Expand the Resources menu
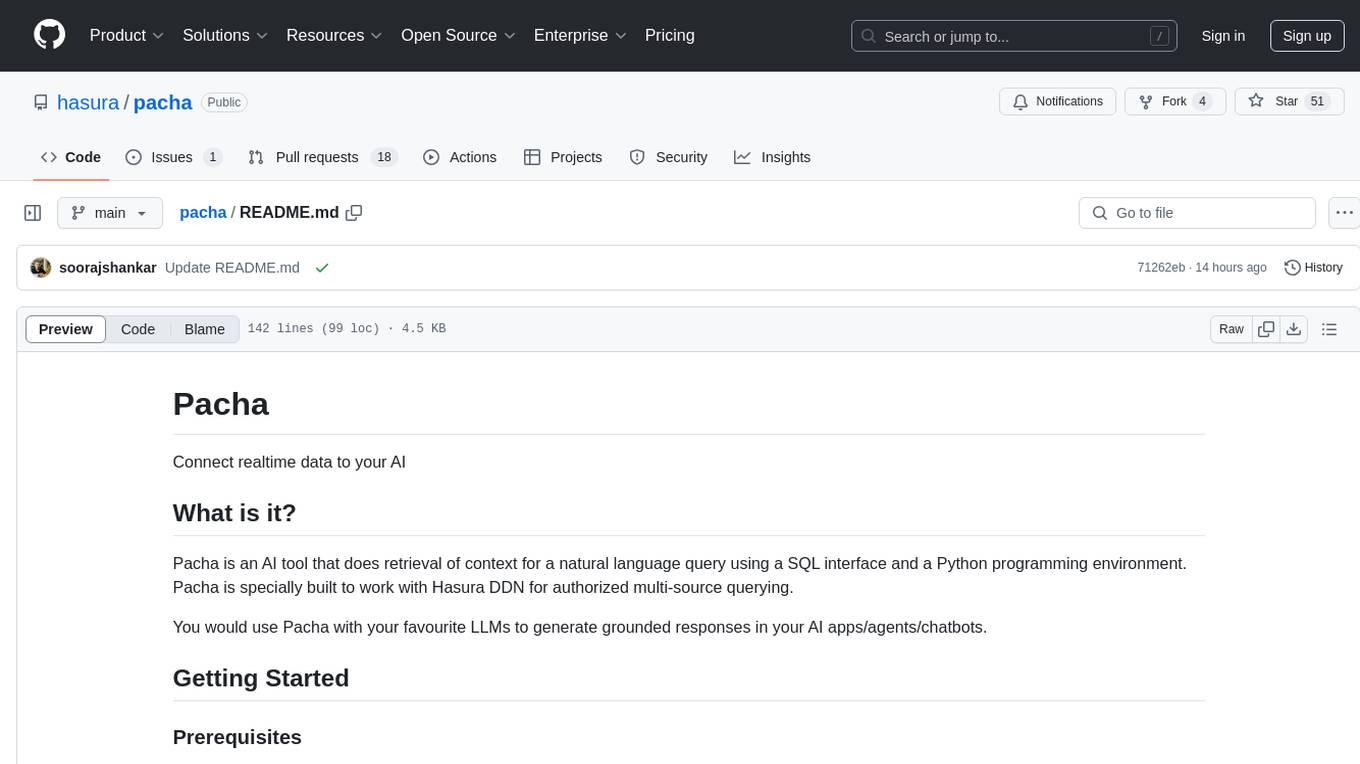Viewport: 1360px width, 764px height. 334,35
